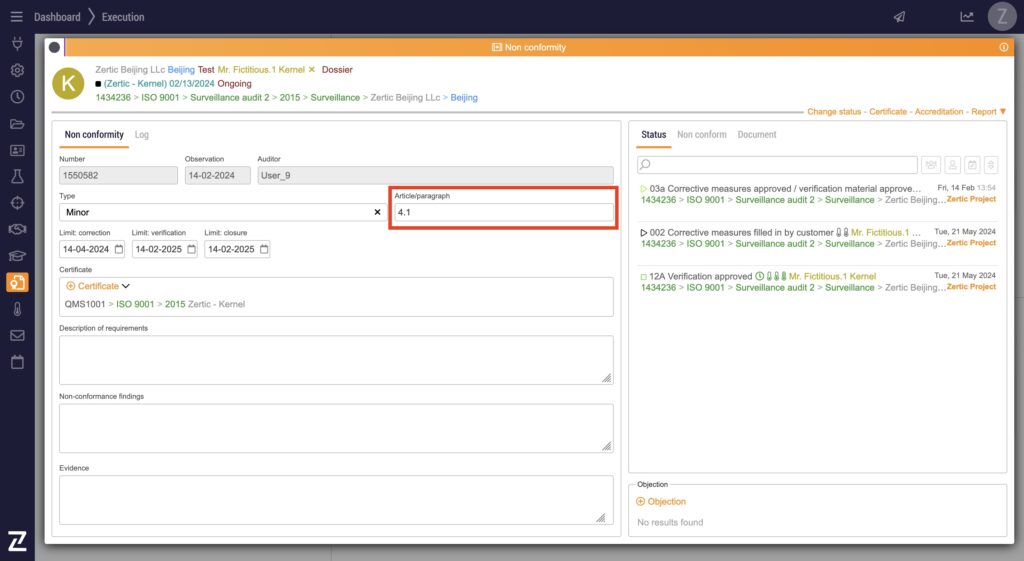Switch to the Log tab
Viewport: 1024px width, 561px height.
pos(142,135)
